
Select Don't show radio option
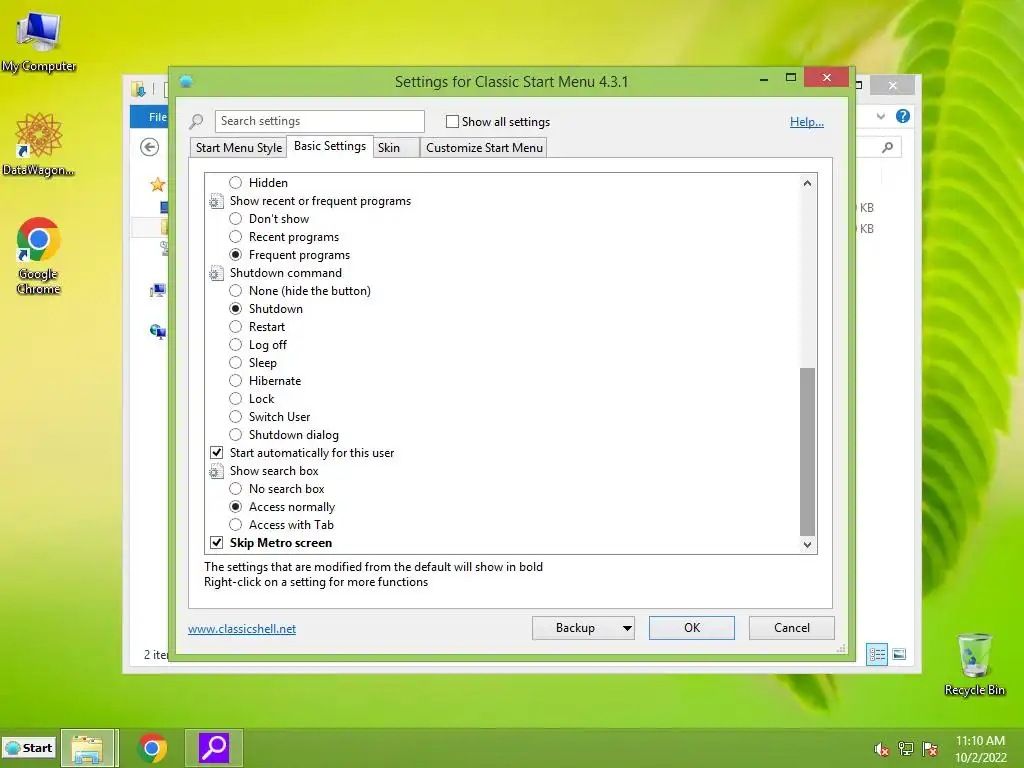click(x=236, y=219)
